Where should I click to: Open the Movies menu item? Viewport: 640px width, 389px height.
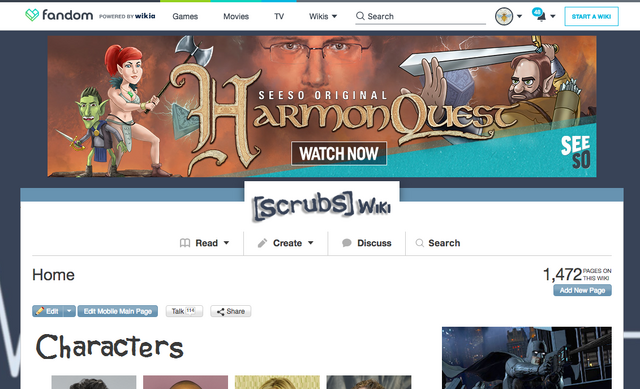[x=236, y=16]
